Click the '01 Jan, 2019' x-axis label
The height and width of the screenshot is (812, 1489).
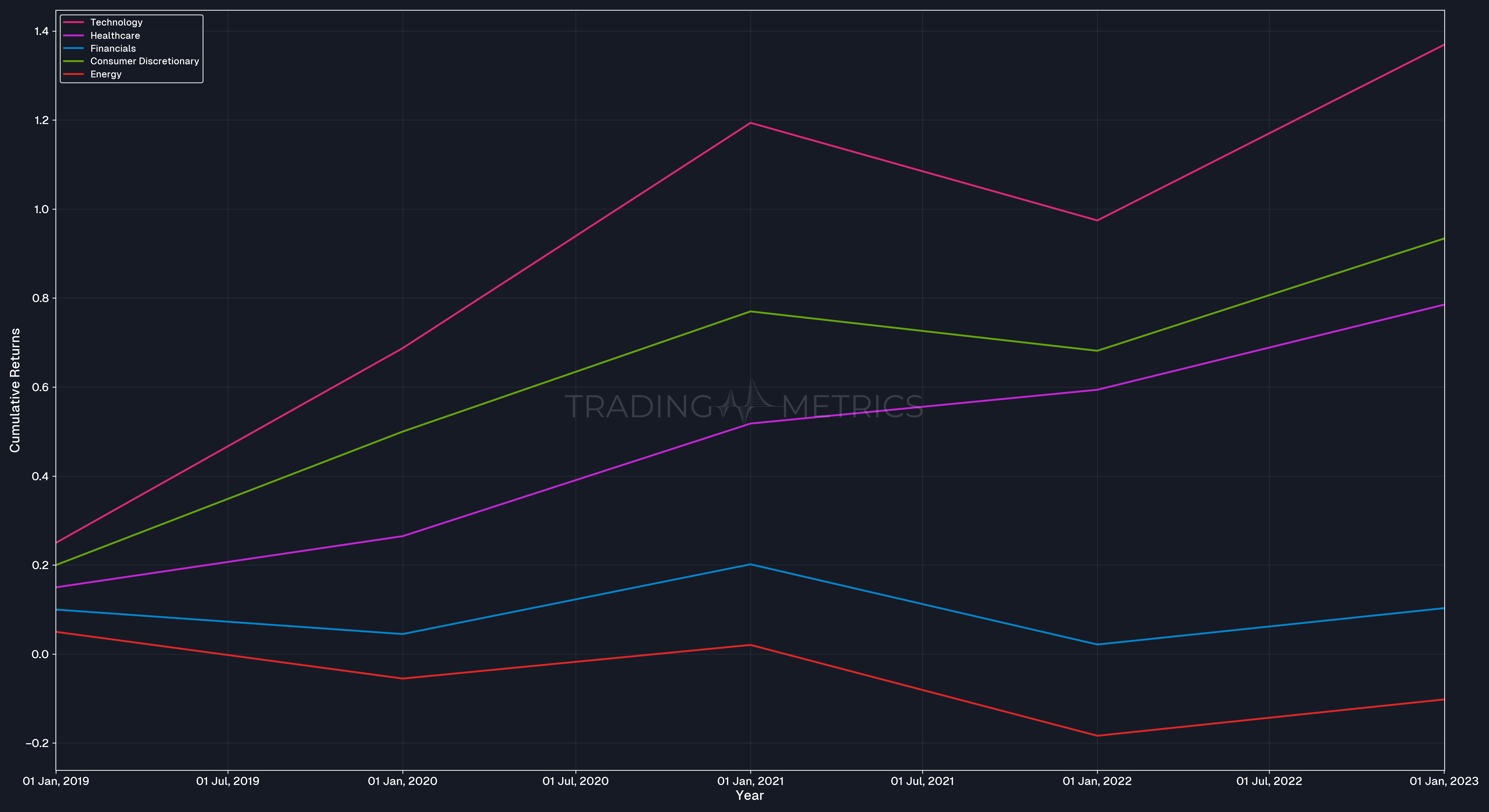tap(56, 781)
